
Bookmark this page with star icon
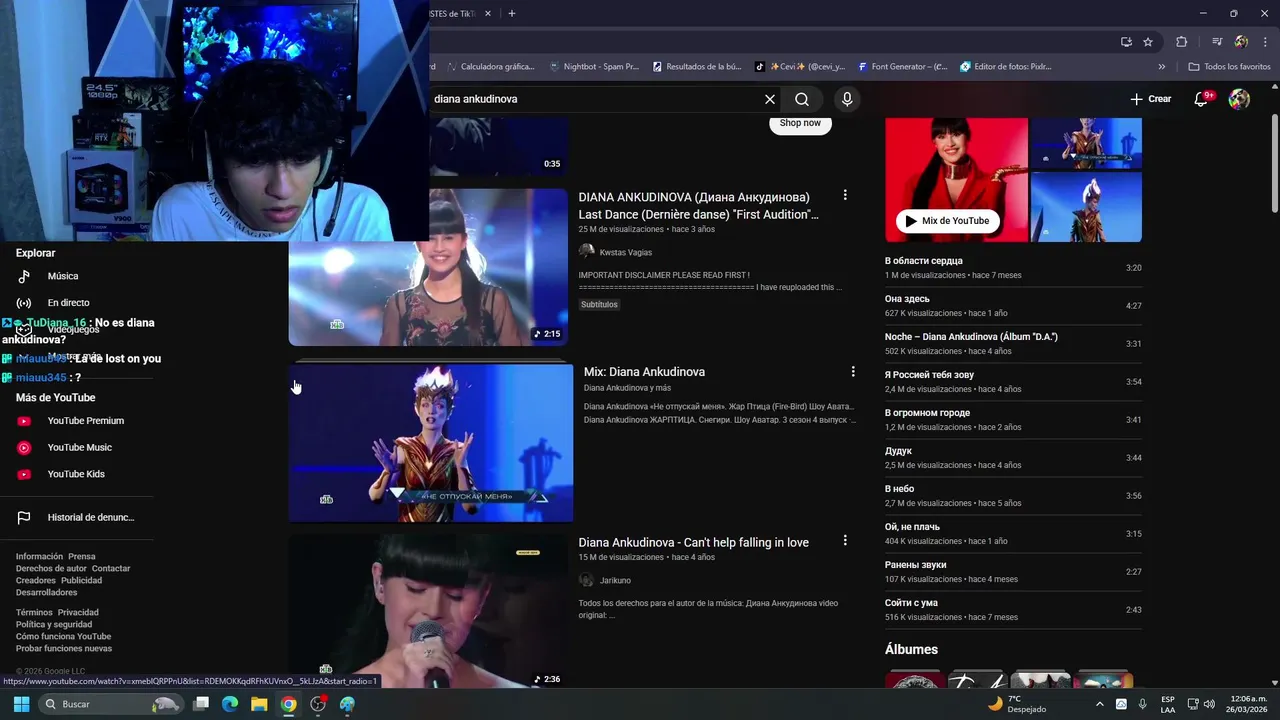click(x=1148, y=42)
